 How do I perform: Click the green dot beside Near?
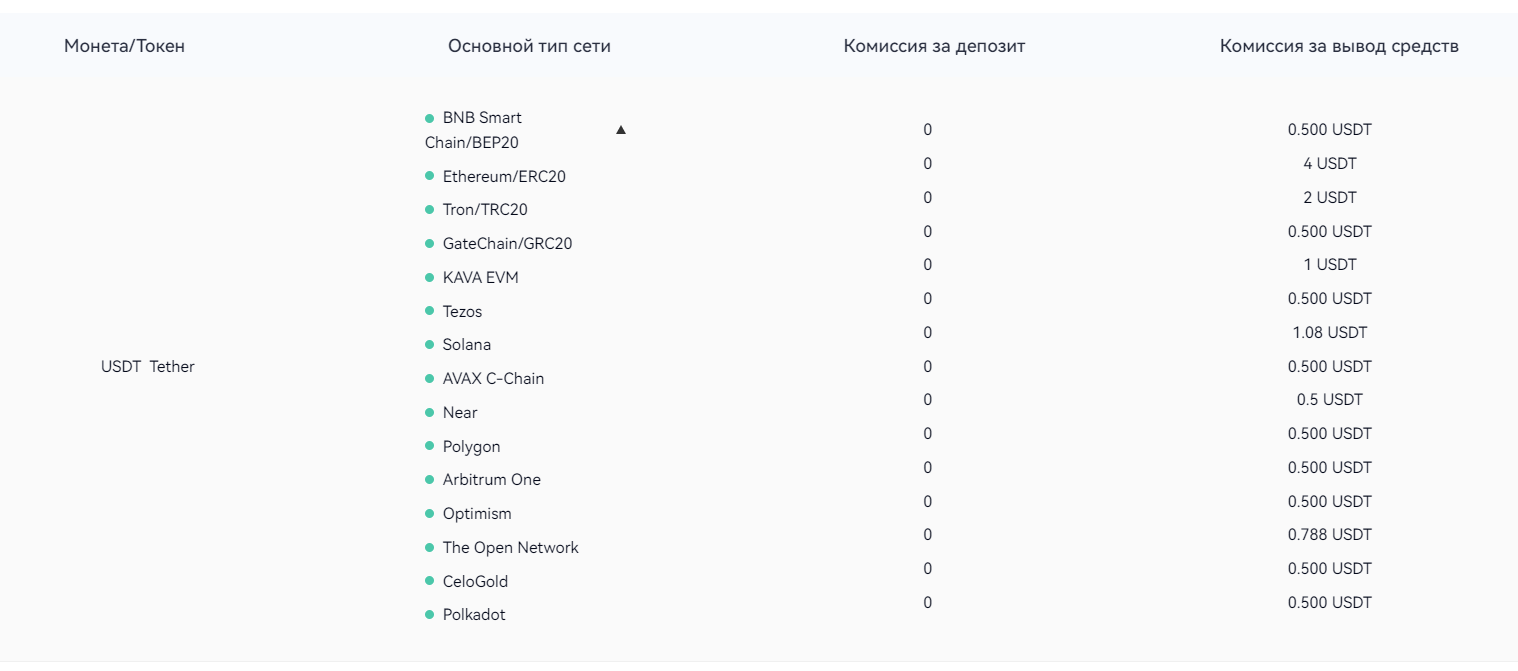[x=430, y=413]
